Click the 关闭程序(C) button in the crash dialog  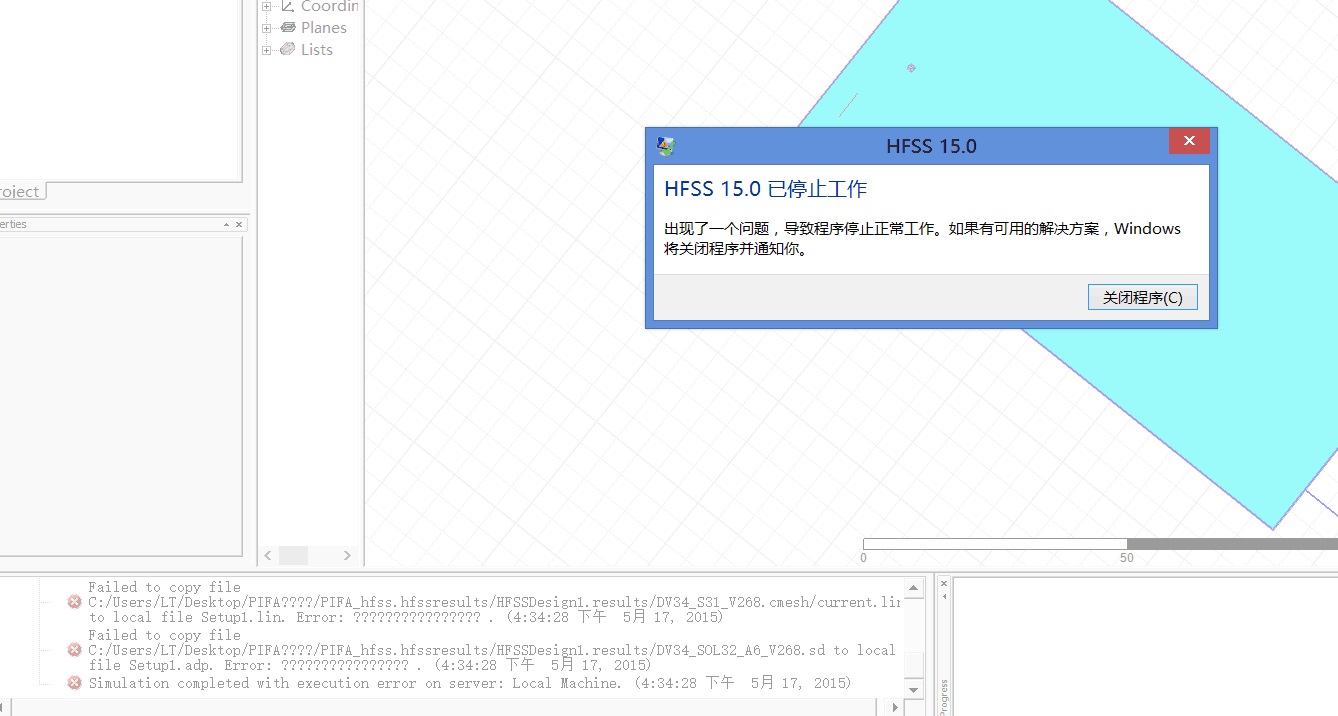(x=1142, y=297)
